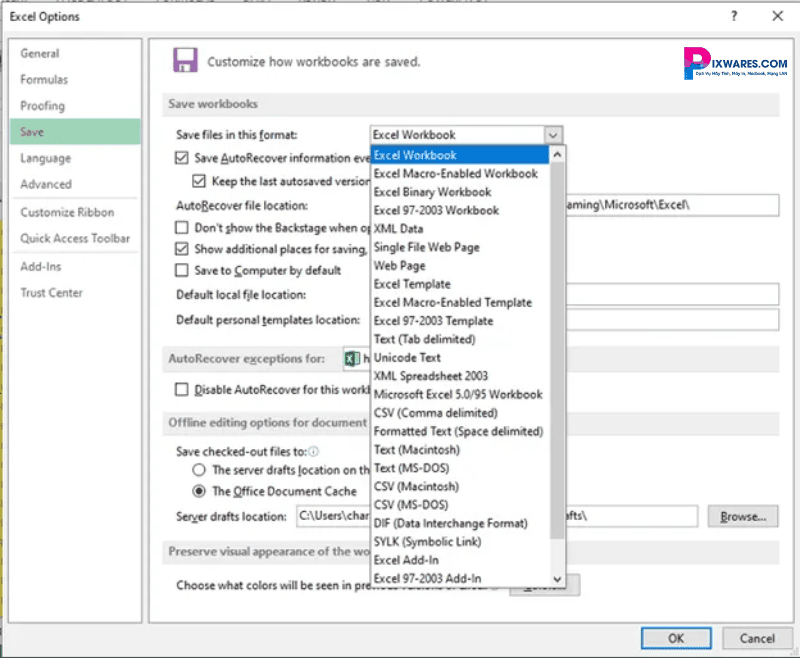Click the scroll down arrow in format list
800x658 pixels.
(x=558, y=579)
